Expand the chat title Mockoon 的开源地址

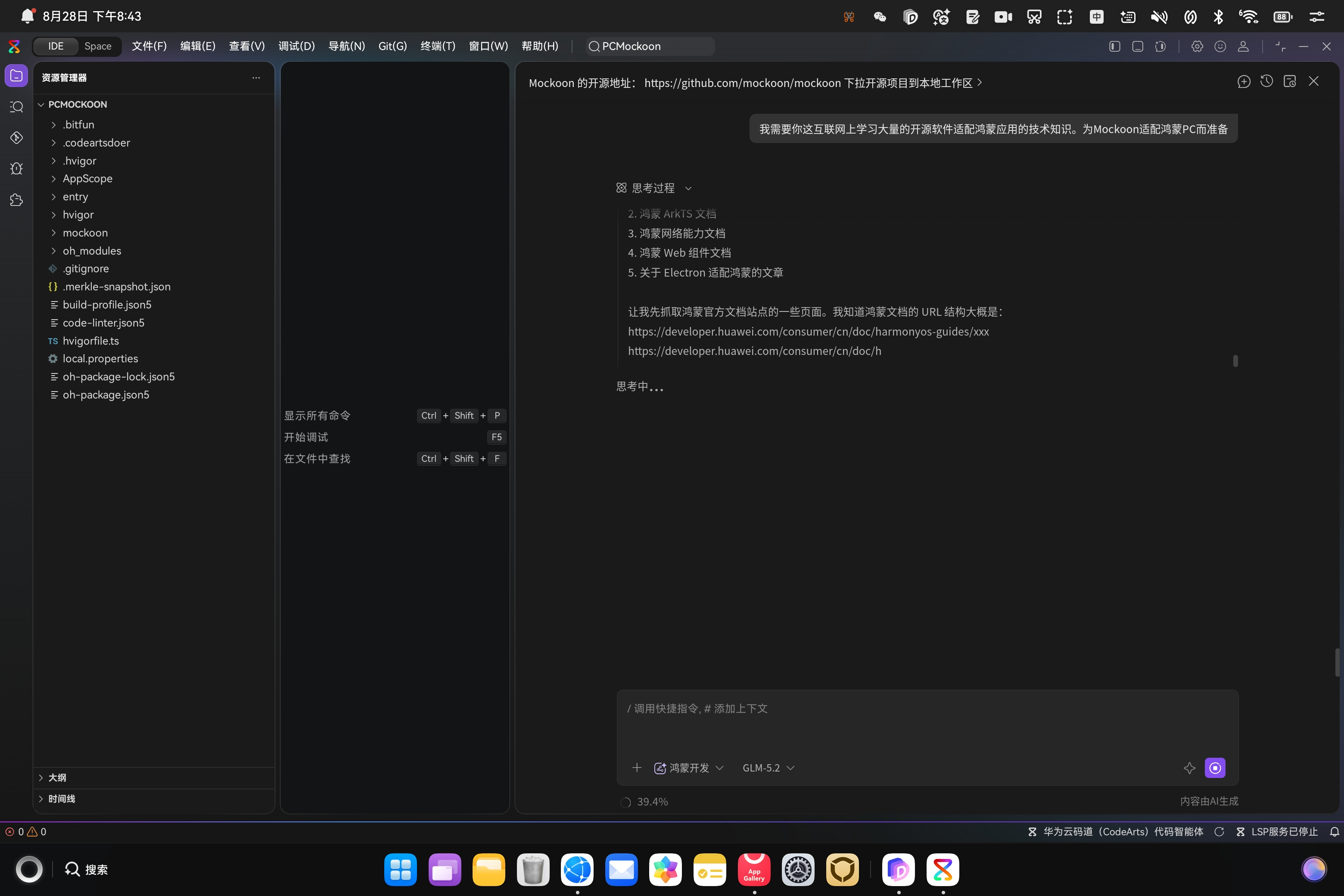756,83
